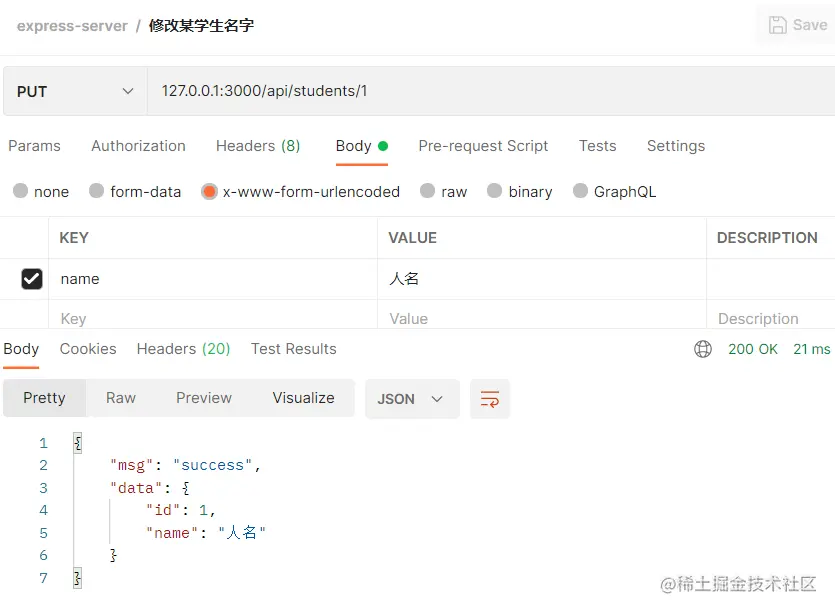Screen dimensions: 835x612
Task: Select the form-data radio button
Action: click(x=96, y=191)
